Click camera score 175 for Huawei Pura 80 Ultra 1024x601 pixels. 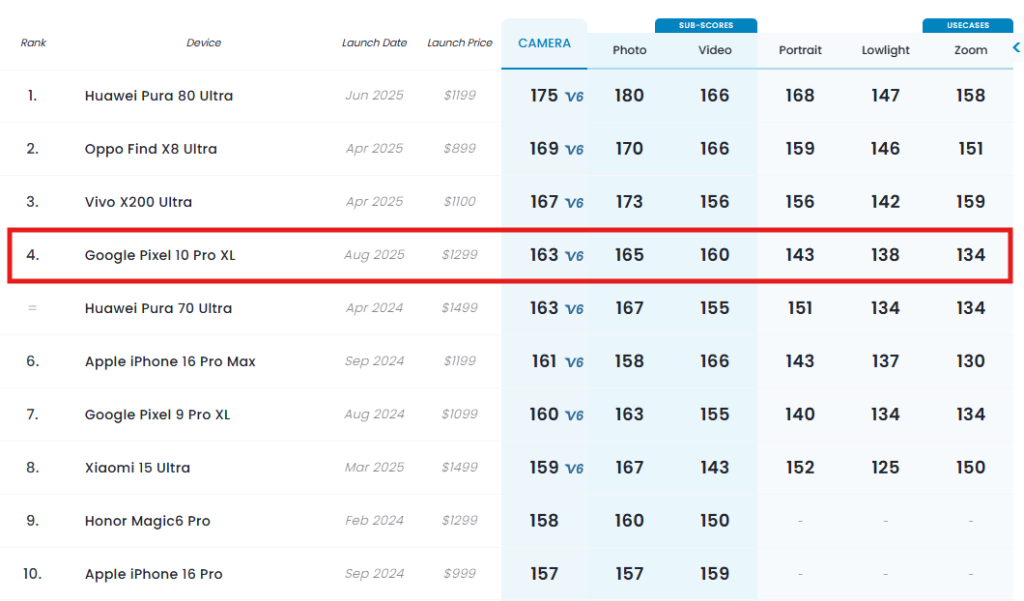coord(544,95)
